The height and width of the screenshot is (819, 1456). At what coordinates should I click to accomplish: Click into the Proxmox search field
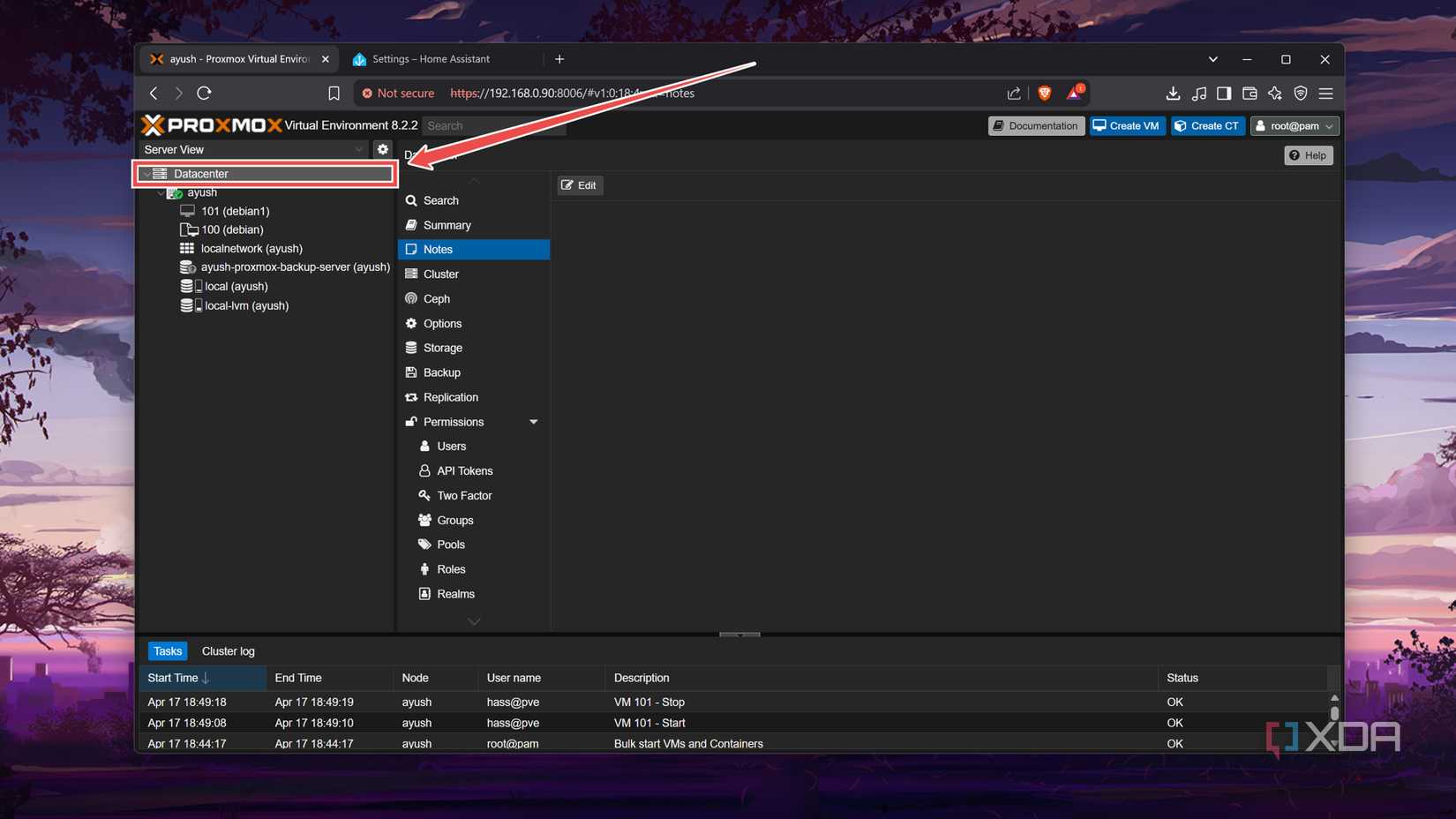492,125
